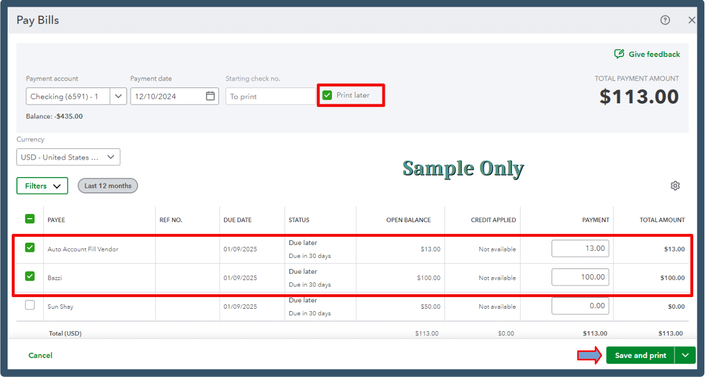Click the Save and print button
The height and width of the screenshot is (377, 705).
[x=640, y=355]
